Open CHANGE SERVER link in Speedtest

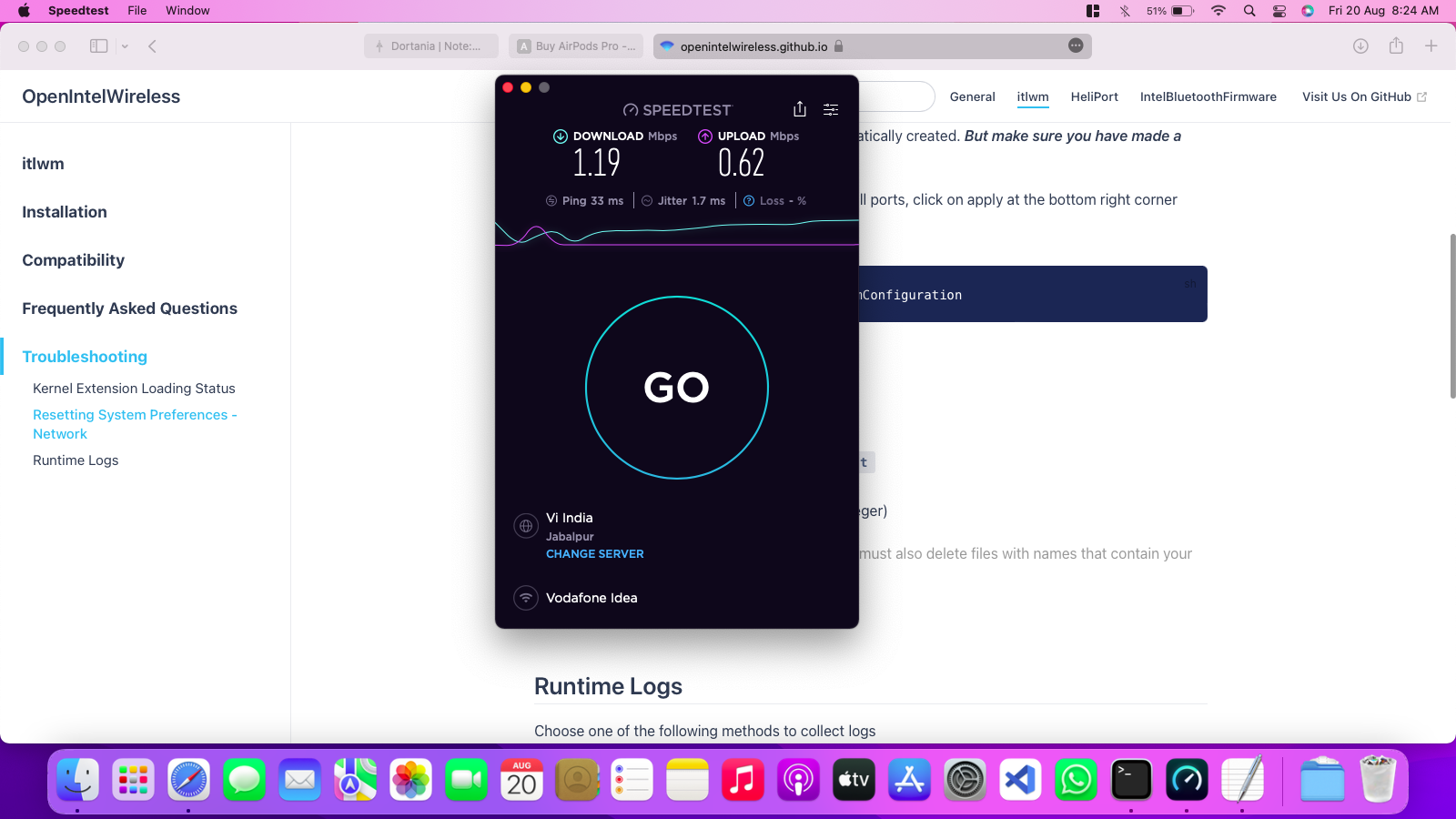594,553
